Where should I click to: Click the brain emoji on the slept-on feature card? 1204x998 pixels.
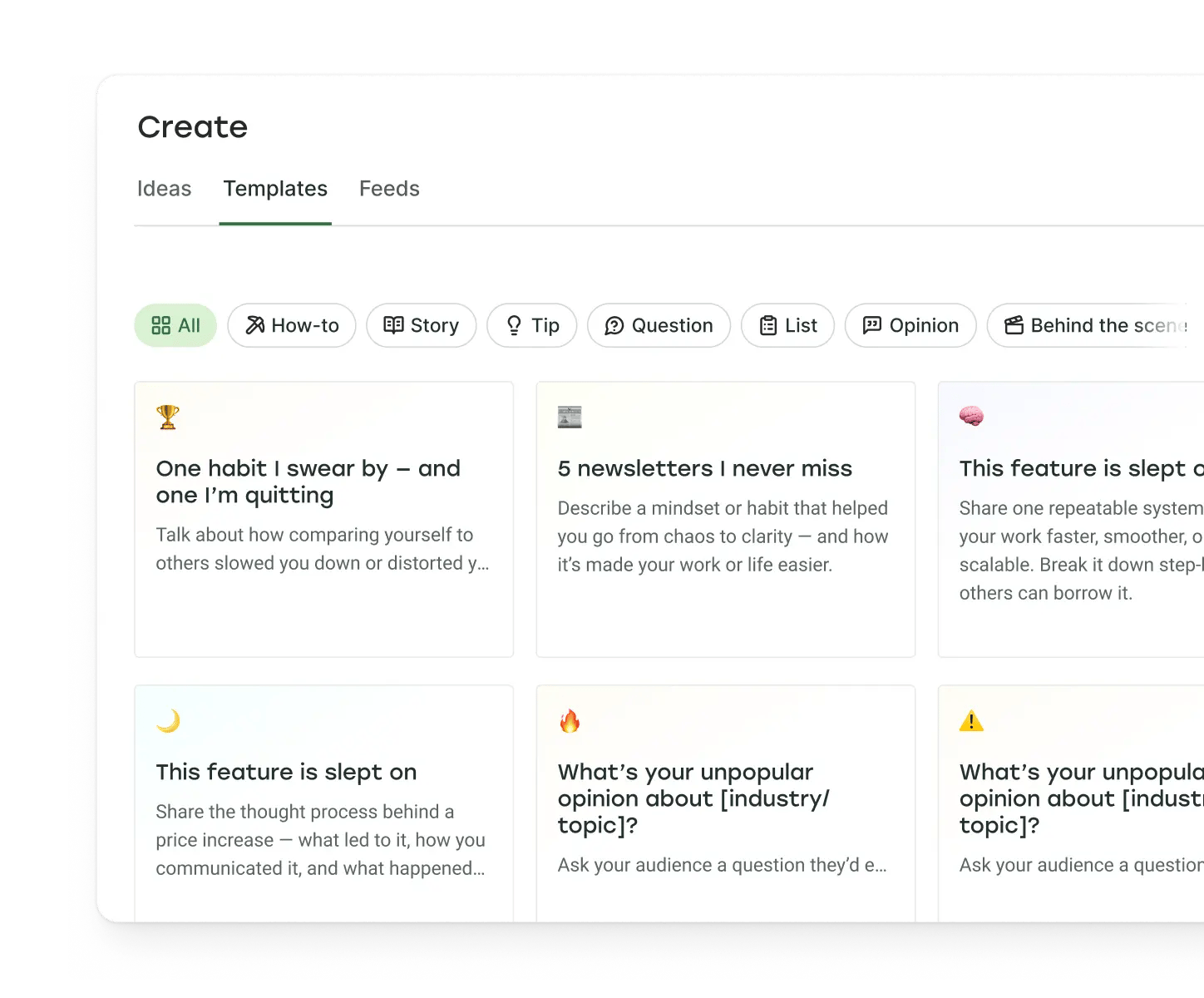click(x=972, y=417)
